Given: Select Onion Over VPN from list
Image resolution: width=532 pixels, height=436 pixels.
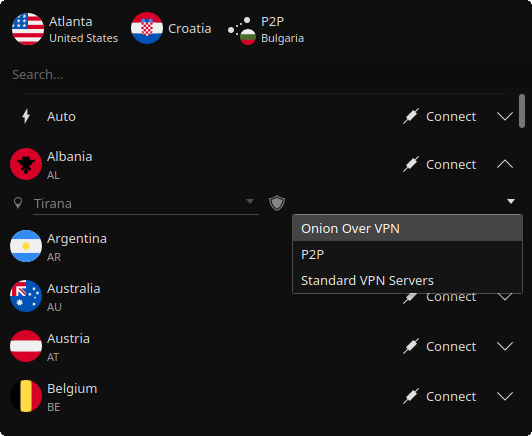Looking at the screenshot, I should 407,228.
